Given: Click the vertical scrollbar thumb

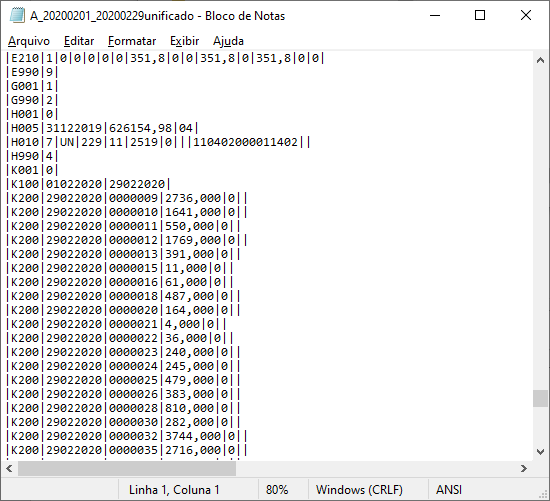Looking at the screenshot, I should click(x=541, y=398).
